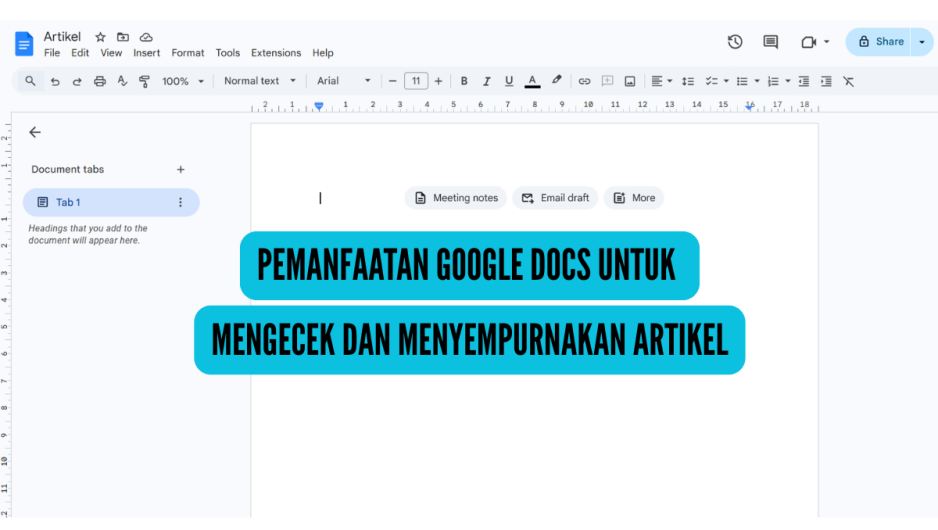Insert a numbered list
Screen dimensions: 938x530
pos(773,81)
